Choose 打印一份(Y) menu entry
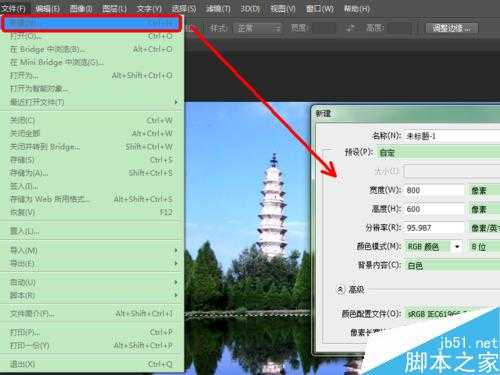 [92, 346]
